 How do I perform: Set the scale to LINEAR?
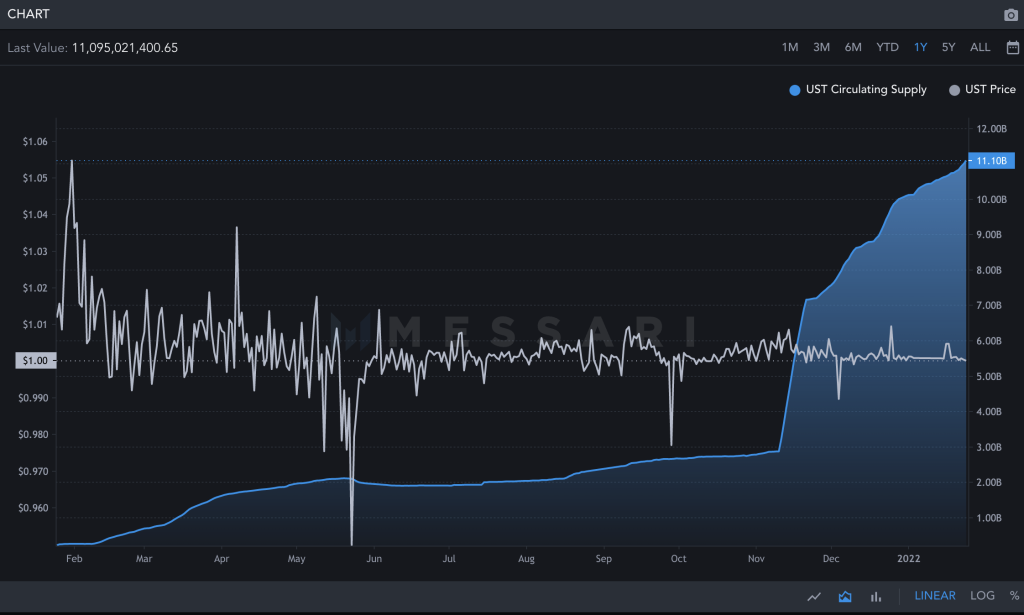[x=935, y=595]
